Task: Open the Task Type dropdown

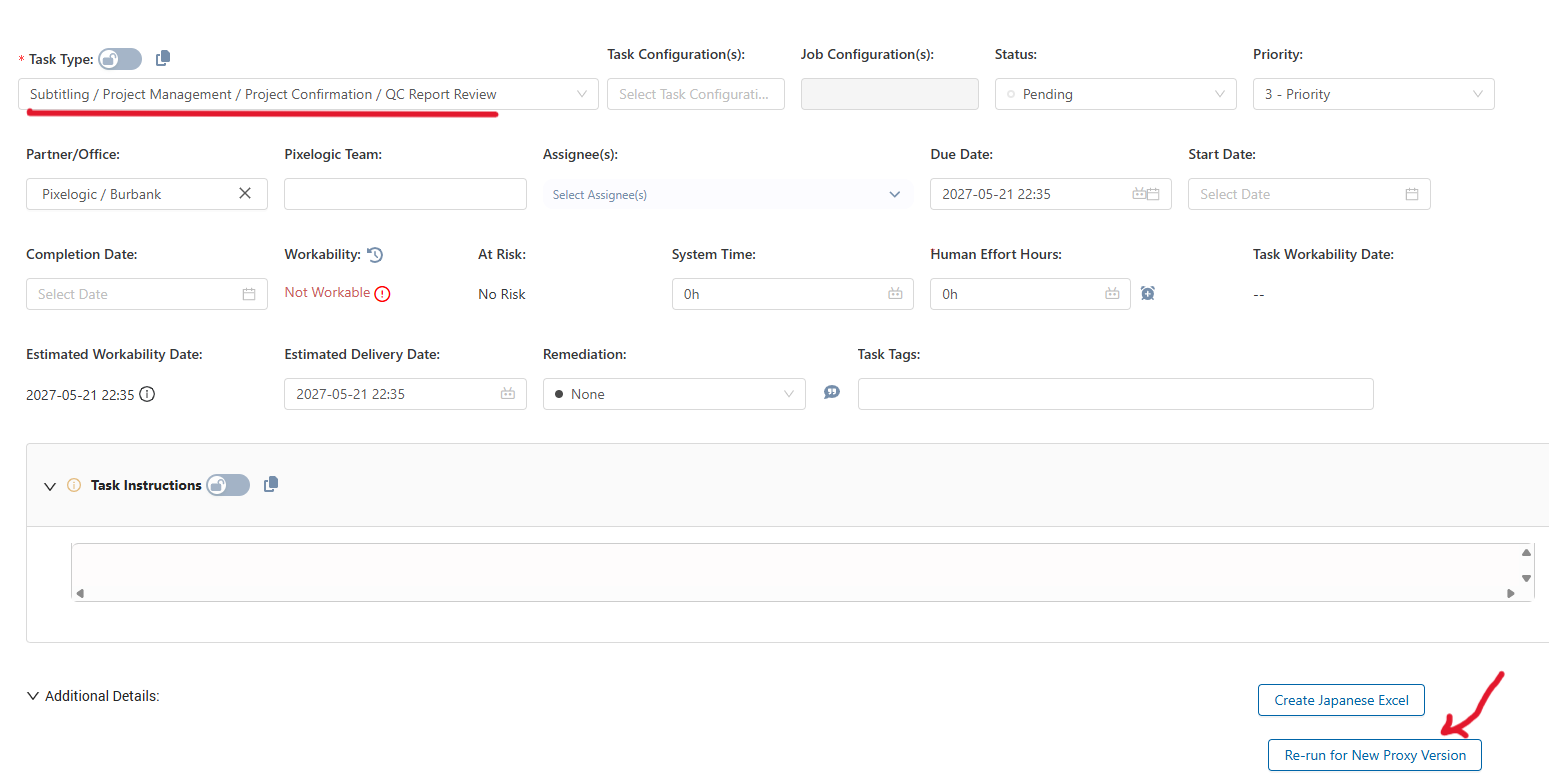Action: (308, 94)
